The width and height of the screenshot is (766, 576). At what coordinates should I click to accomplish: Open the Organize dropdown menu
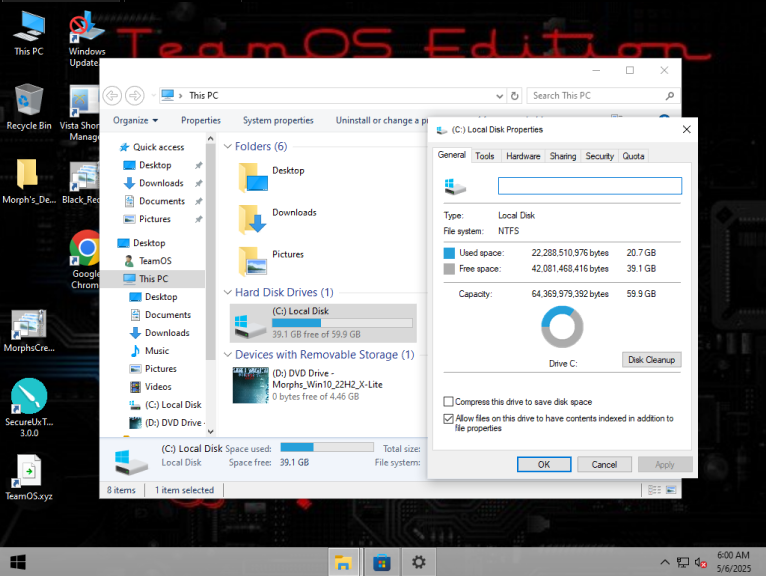(x=135, y=120)
